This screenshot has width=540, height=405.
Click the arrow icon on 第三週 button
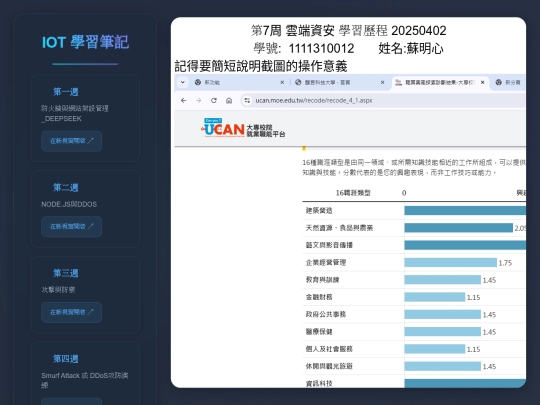pos(90,312)
